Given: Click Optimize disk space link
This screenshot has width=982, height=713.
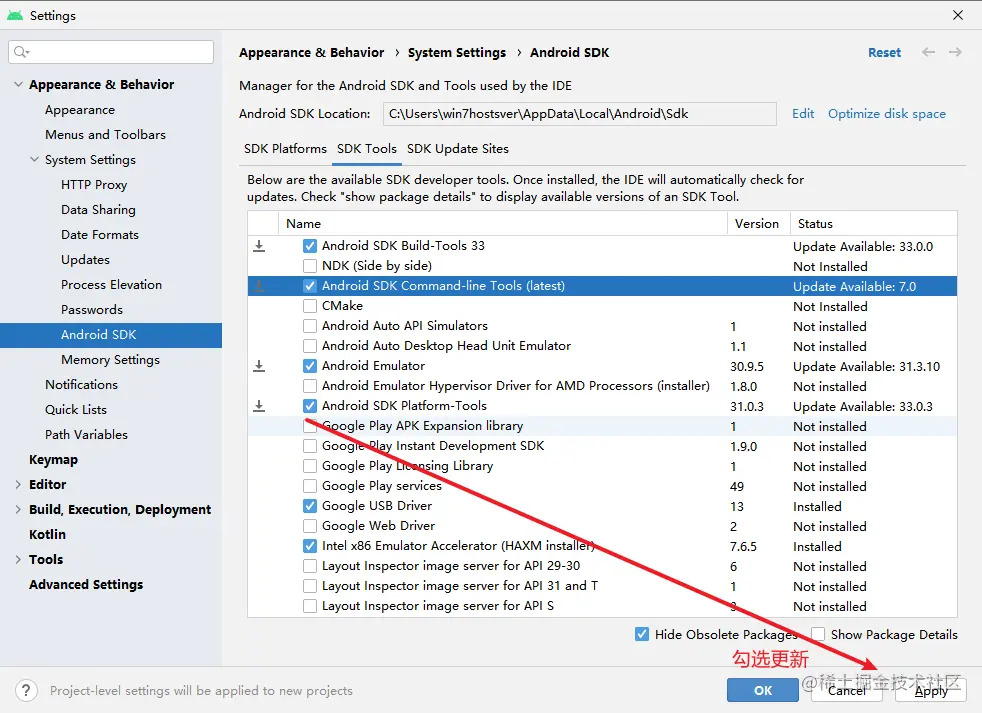Looking at the screenshot, I should coord(887,114).
